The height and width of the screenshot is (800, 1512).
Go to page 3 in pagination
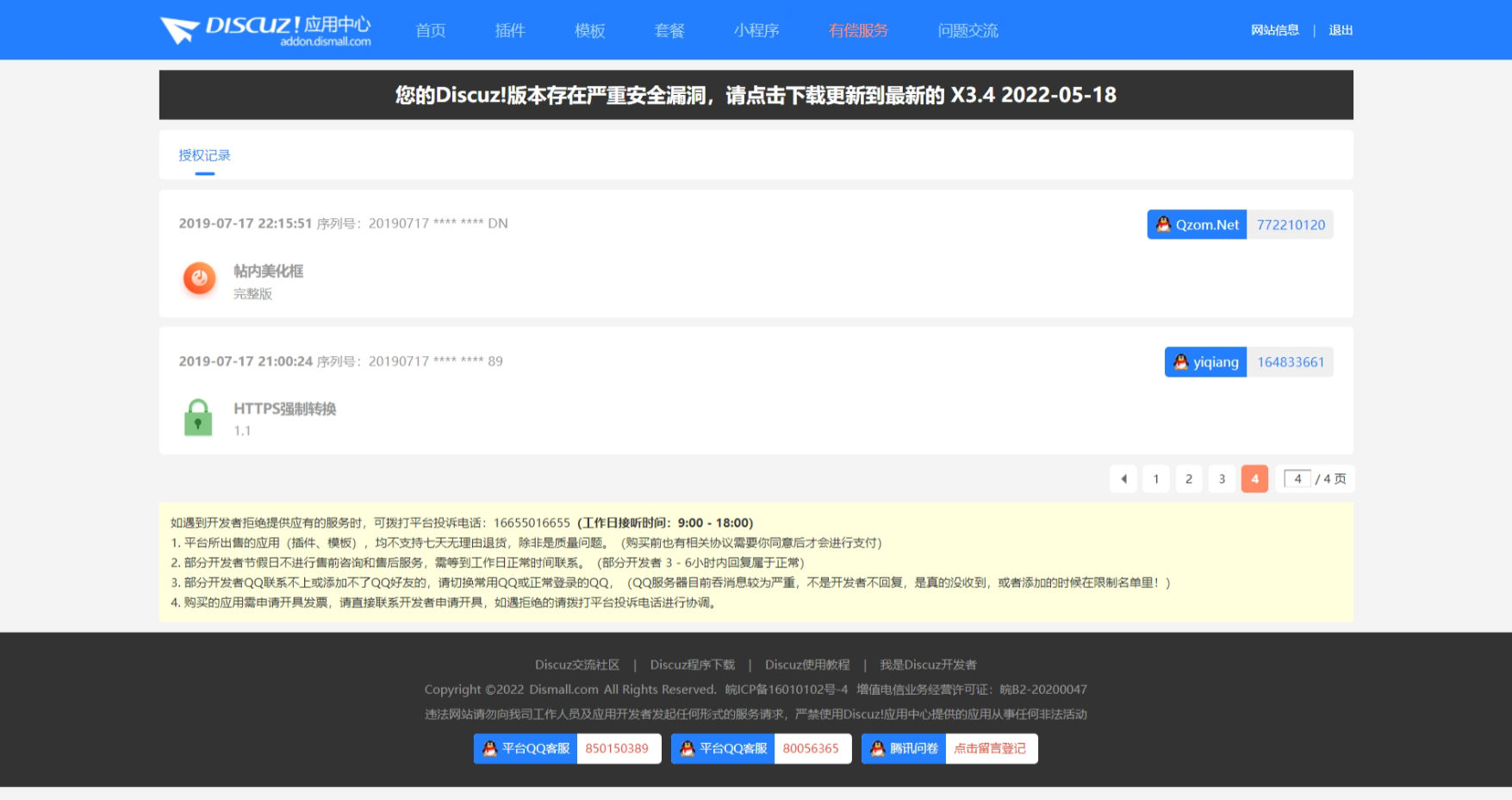point(1222,478)
